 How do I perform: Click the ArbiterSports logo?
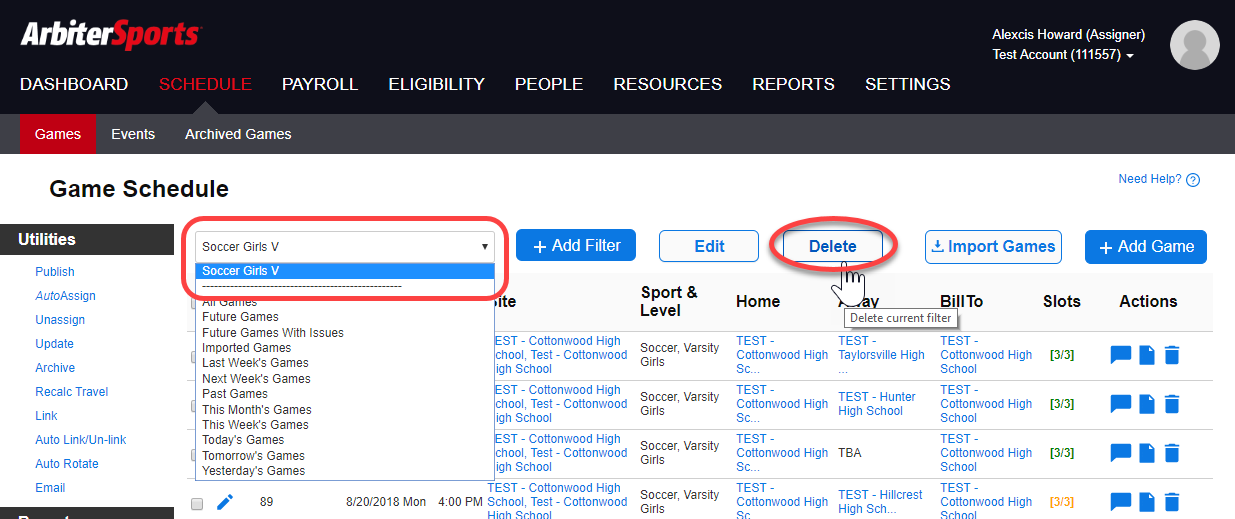(x=111, y=34)
